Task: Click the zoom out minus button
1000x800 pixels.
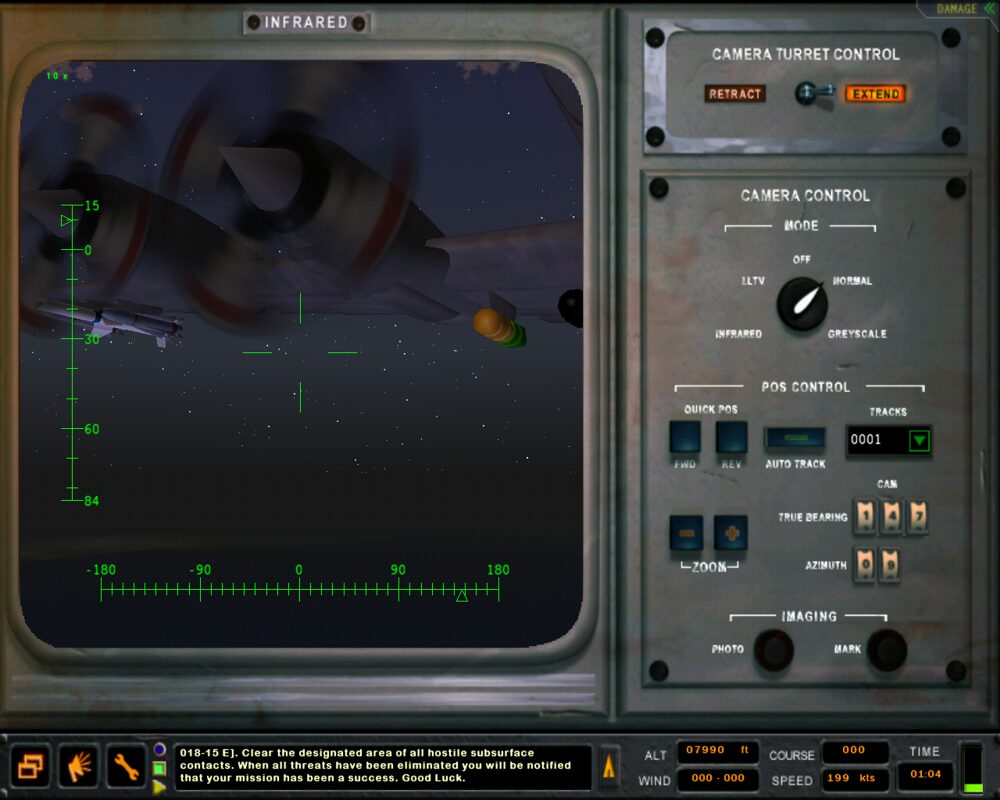Action: [686, 533]
